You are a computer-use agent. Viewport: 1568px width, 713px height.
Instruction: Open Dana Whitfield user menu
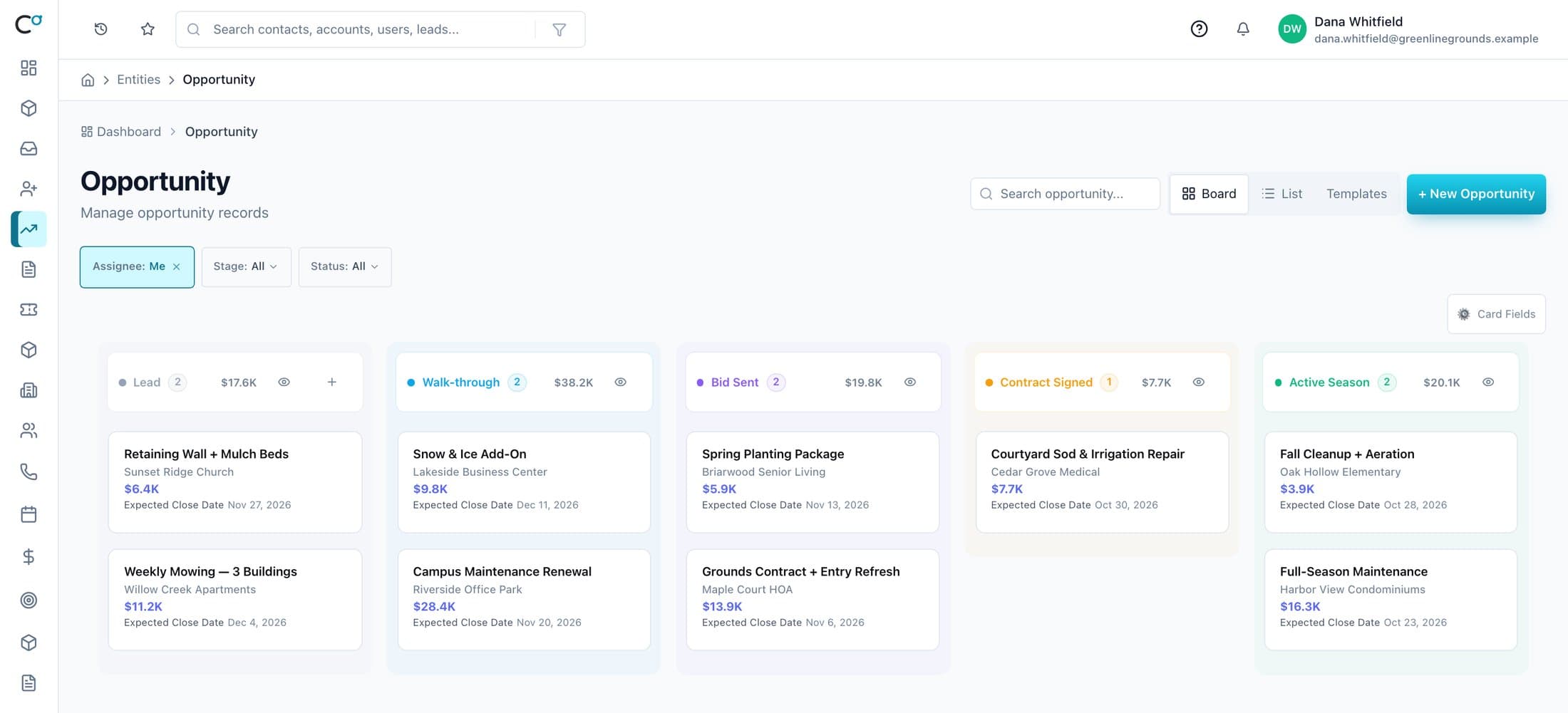[1408, 29]
